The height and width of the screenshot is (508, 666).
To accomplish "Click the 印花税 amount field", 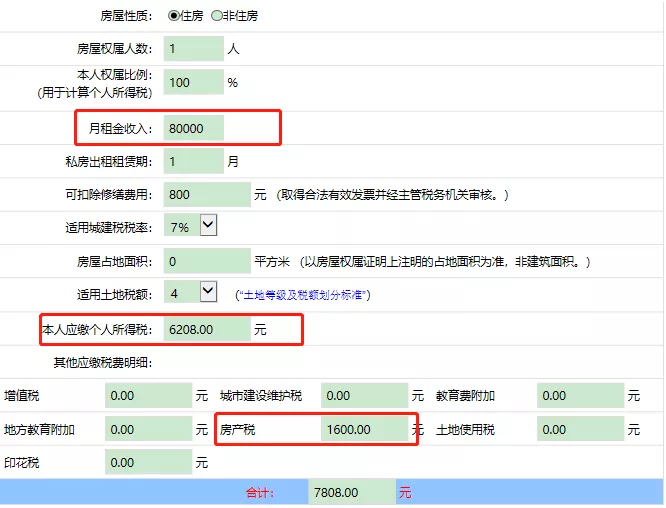I will click(x=149, y=462).
